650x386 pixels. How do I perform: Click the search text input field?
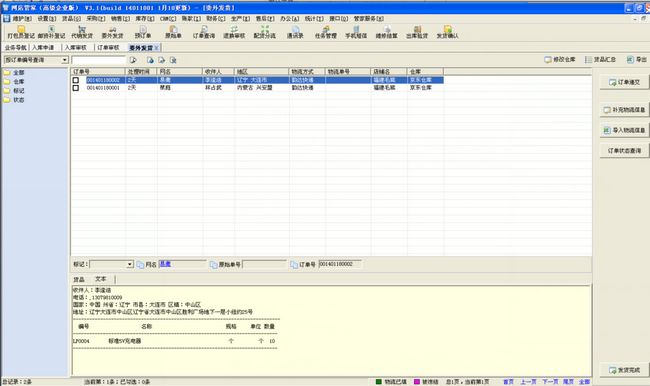(99, 60)
